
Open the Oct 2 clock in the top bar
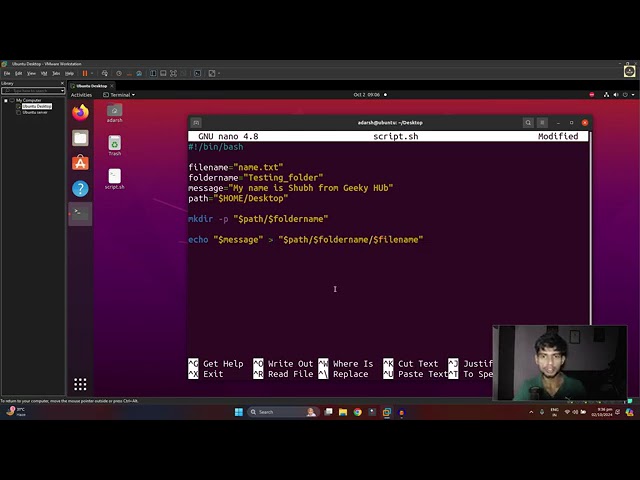pyautogui.click(x=367, y=95)
